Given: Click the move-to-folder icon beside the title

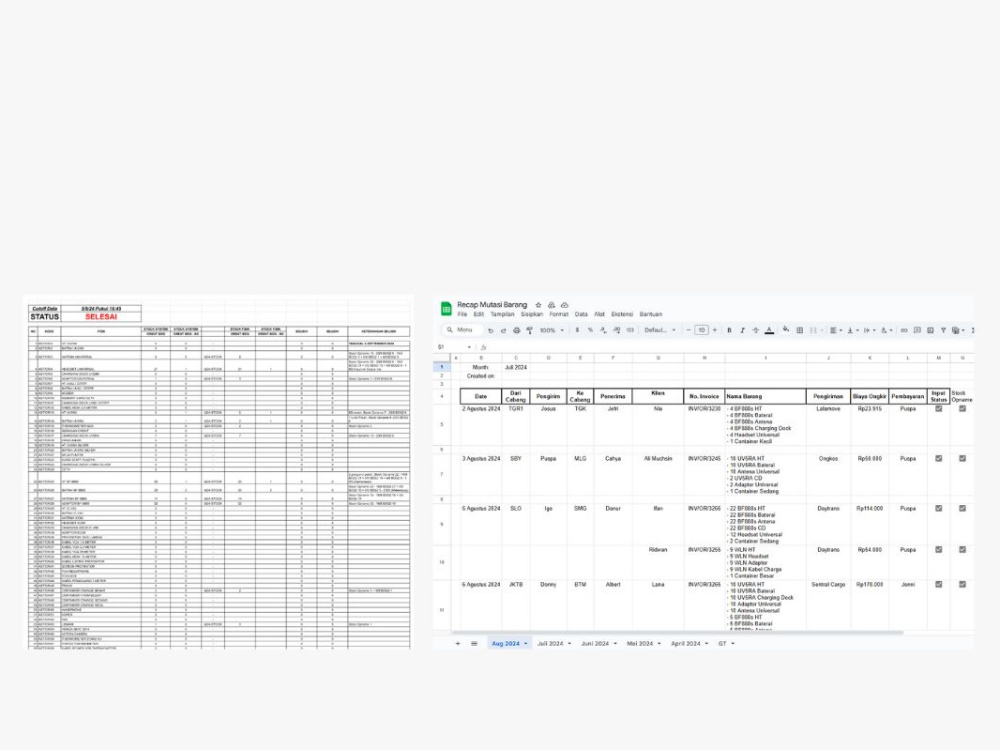Looking at the screenshot, I should coord(551,305).
